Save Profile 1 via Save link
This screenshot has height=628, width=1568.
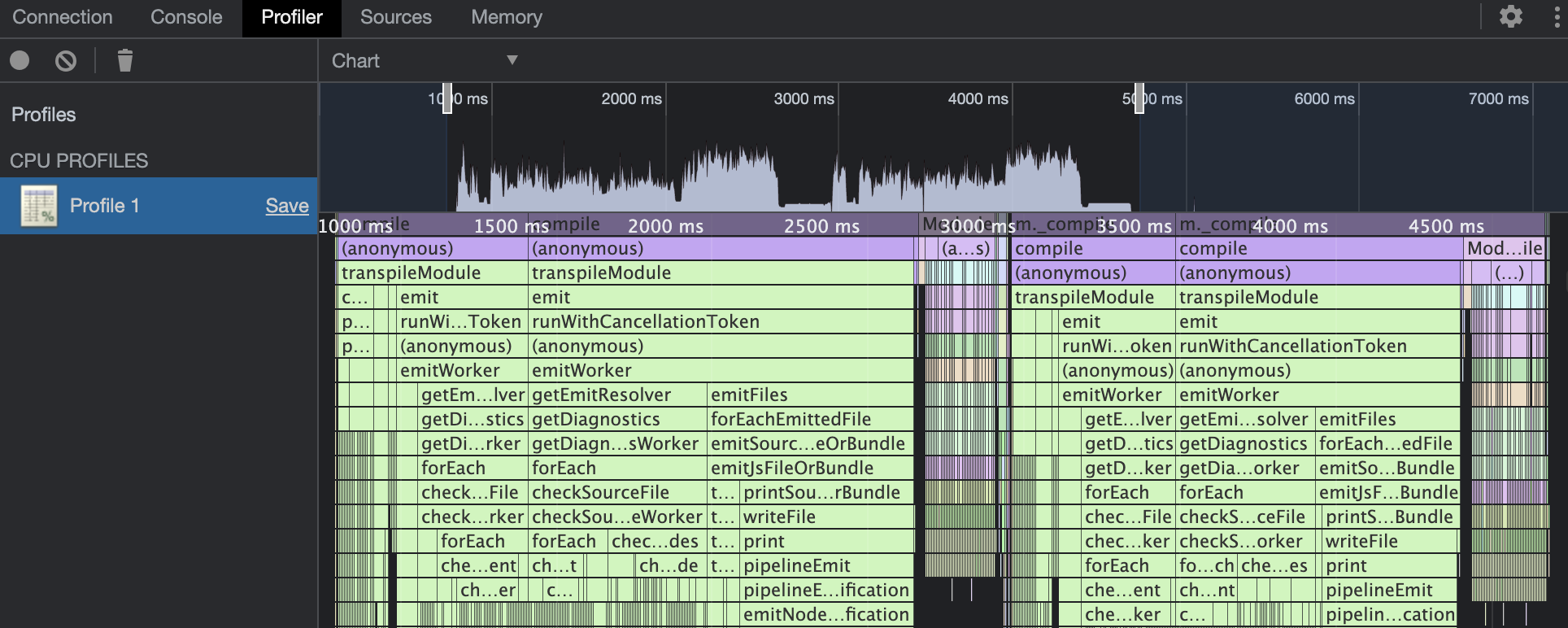(287, 206)
